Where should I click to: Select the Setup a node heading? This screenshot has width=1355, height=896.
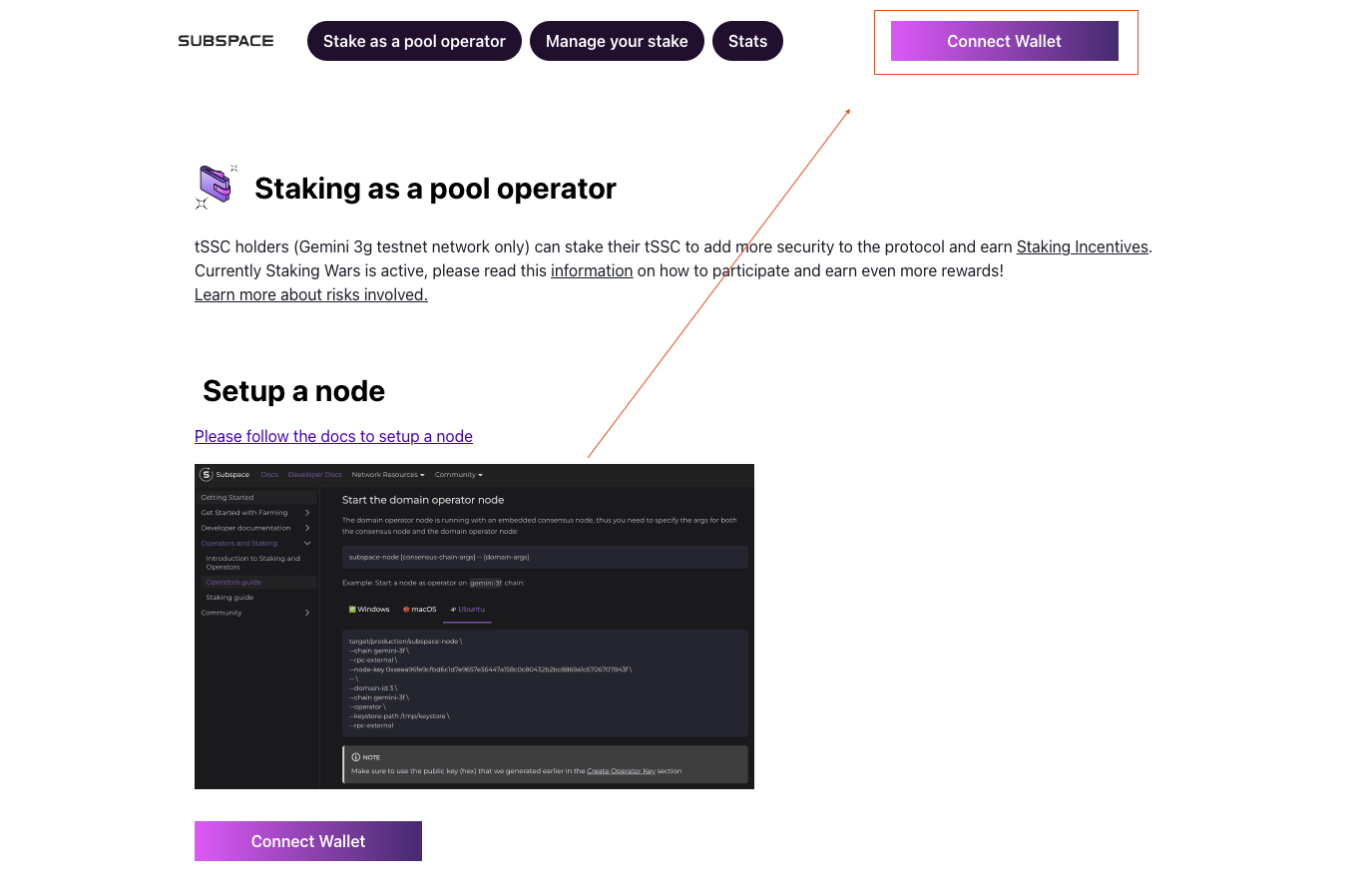[x=293, y=391]
